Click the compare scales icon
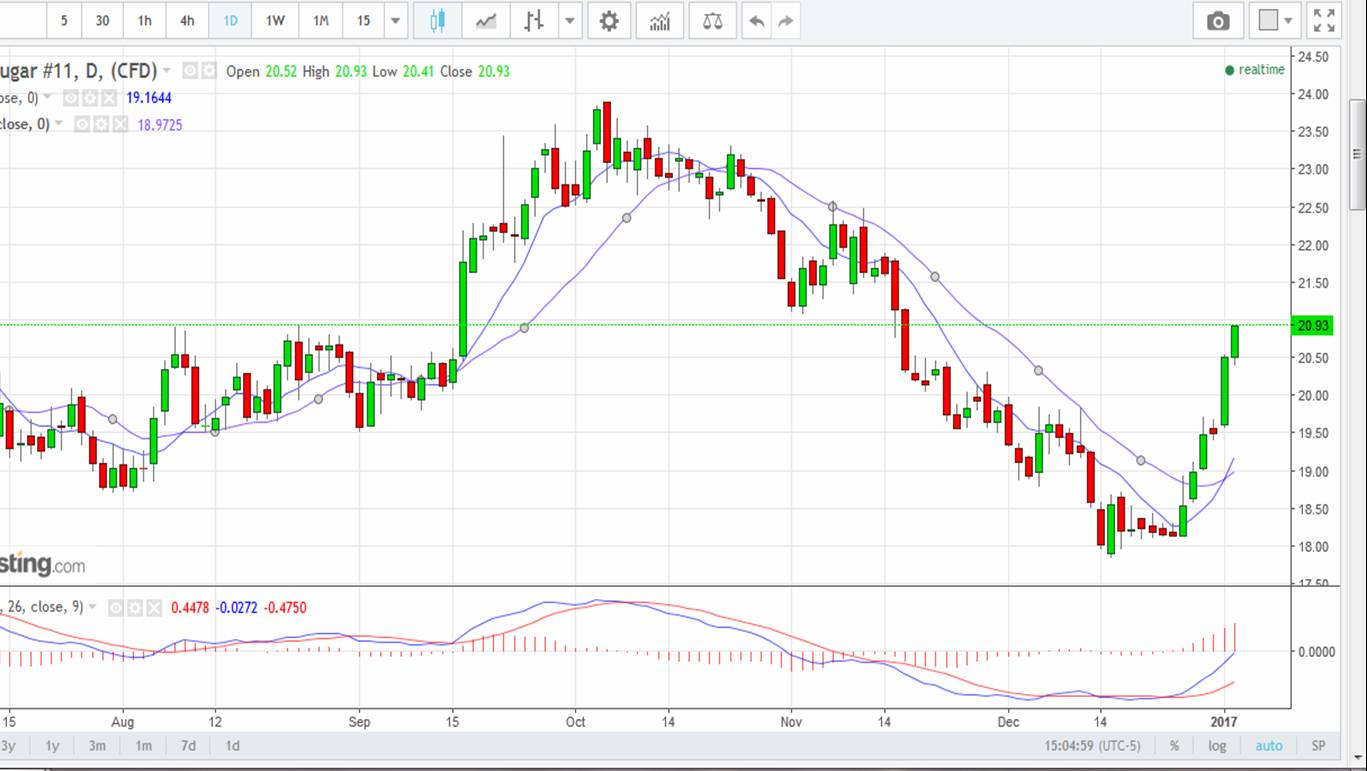 coord(712,21)
